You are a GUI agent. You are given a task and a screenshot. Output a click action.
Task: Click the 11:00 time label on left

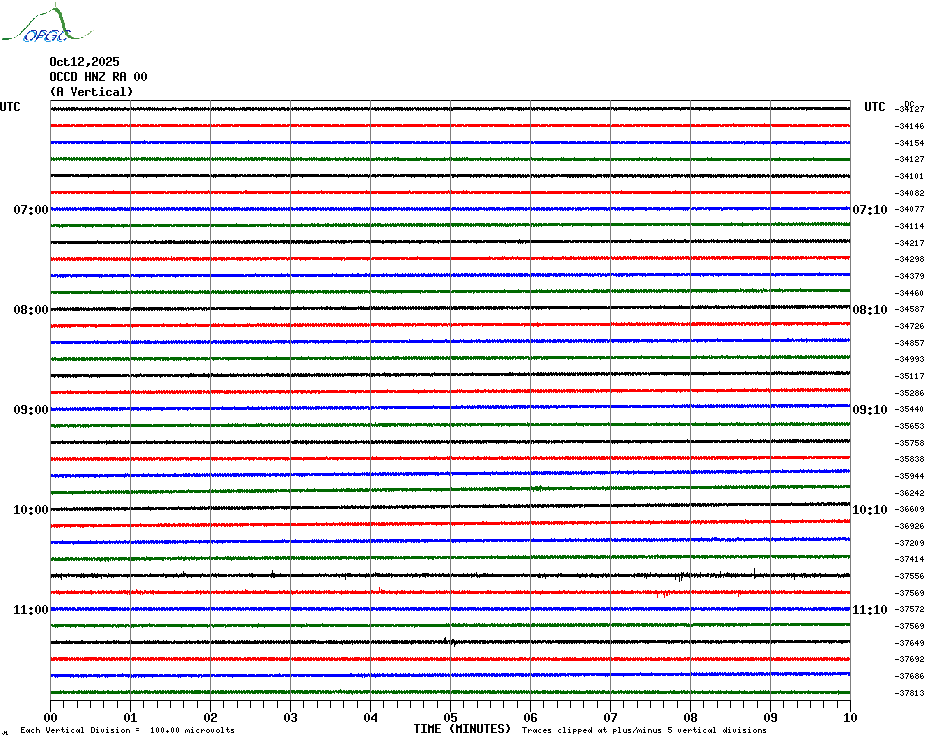[31, 610]
